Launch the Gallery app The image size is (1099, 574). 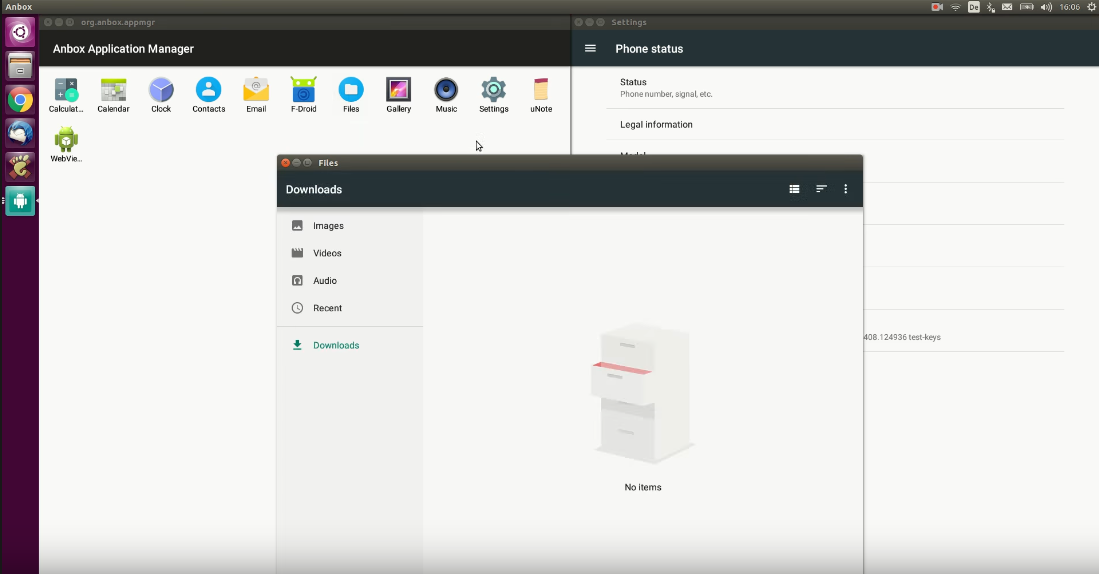tap(398, 91)
